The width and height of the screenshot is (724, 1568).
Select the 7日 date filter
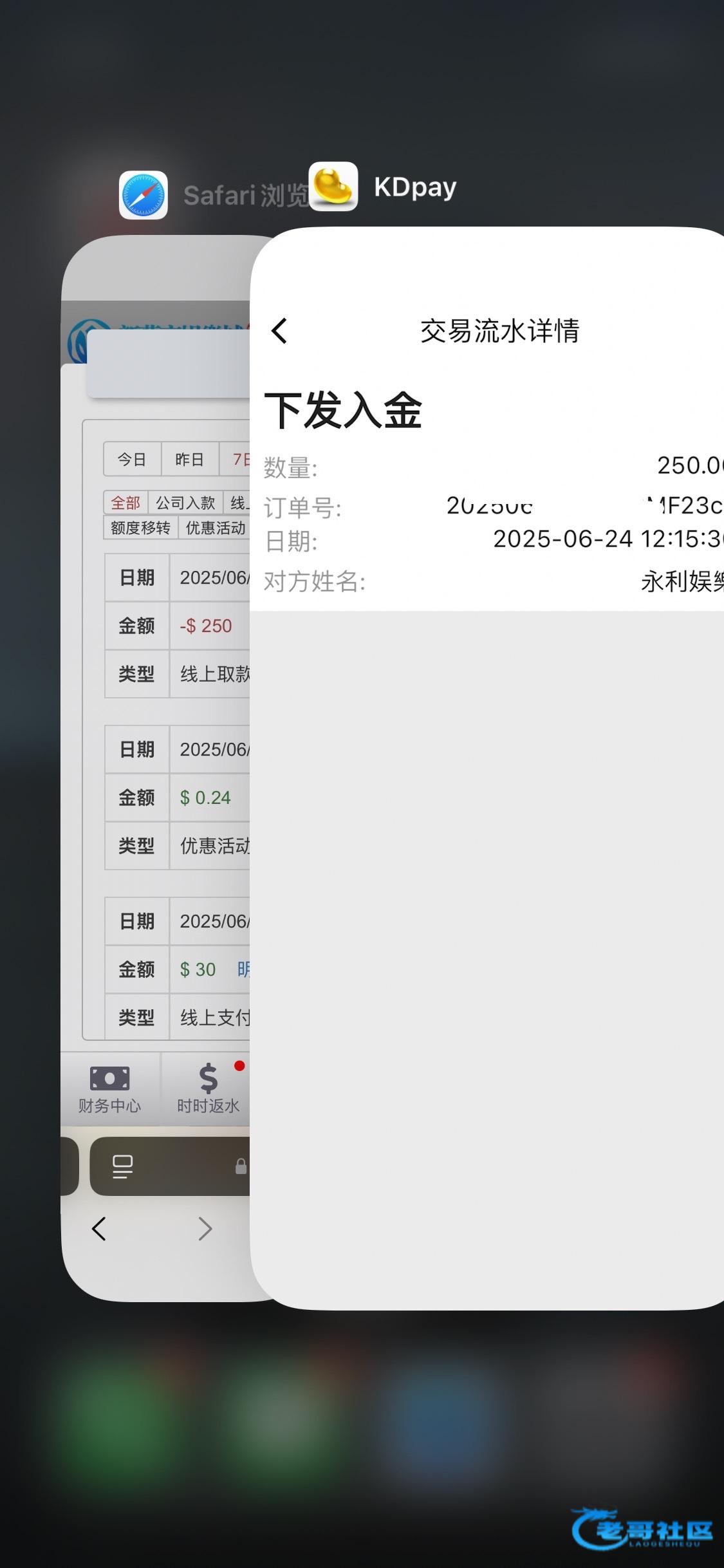tap(239, 459)
